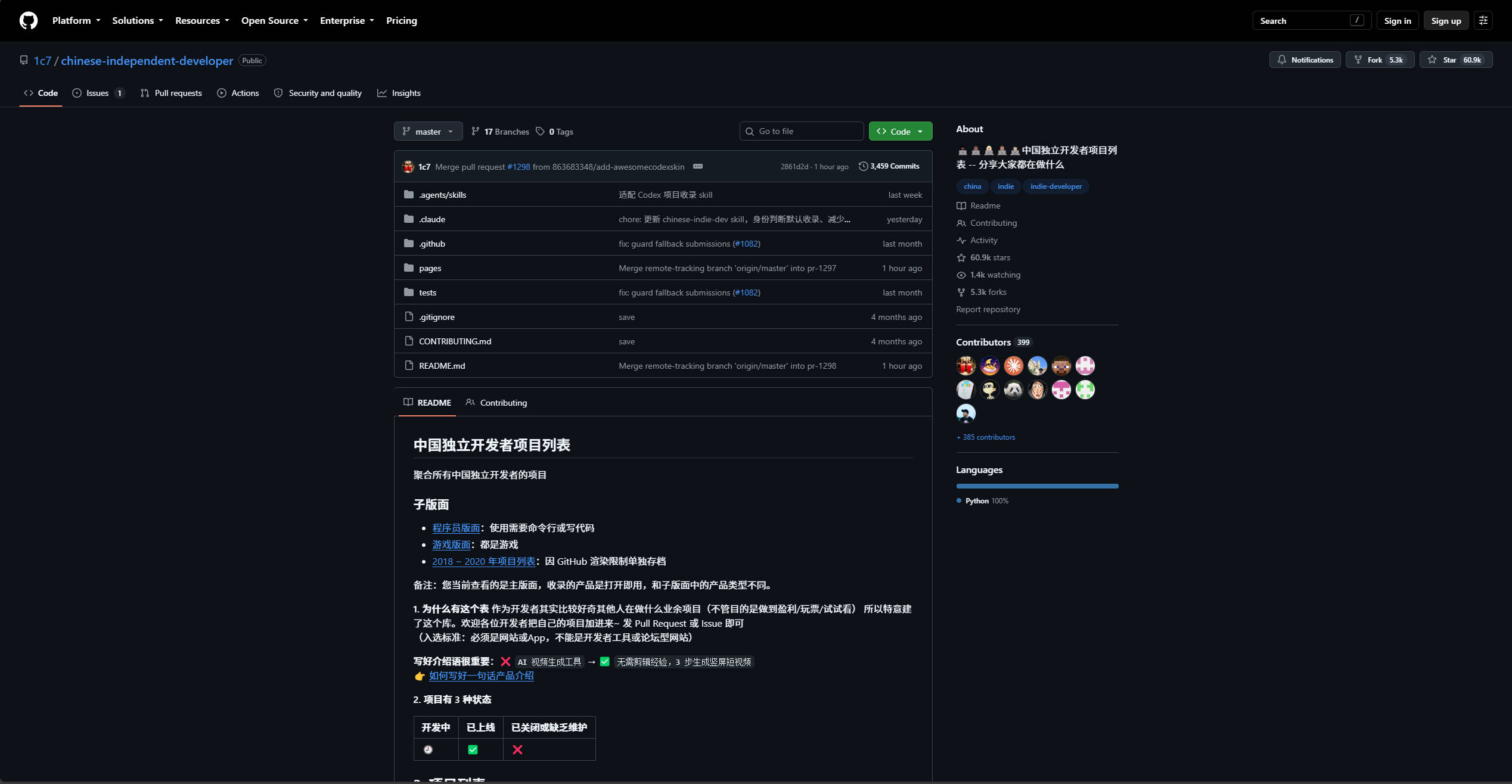Click the GitHub Octocat logo
The height and width of the screenshot is (784, 1512).
pyautogui.click(x=29, y=20)
